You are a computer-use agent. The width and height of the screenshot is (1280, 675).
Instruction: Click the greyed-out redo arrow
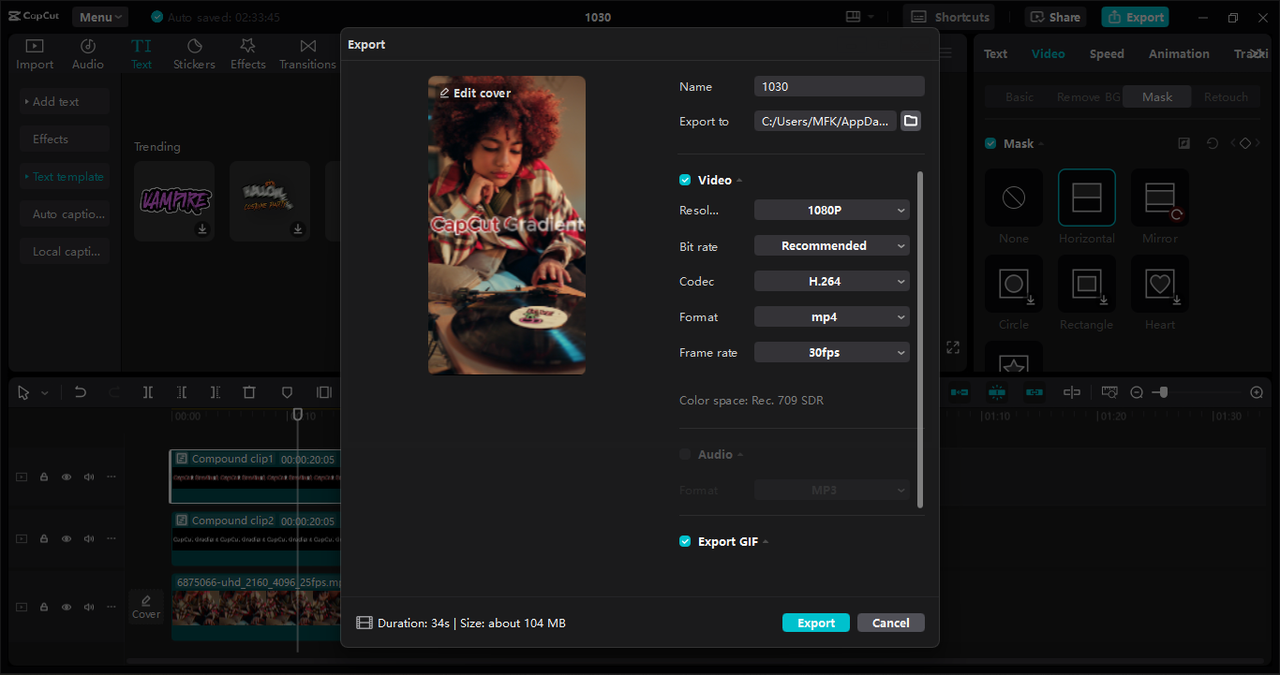[114, 393]
